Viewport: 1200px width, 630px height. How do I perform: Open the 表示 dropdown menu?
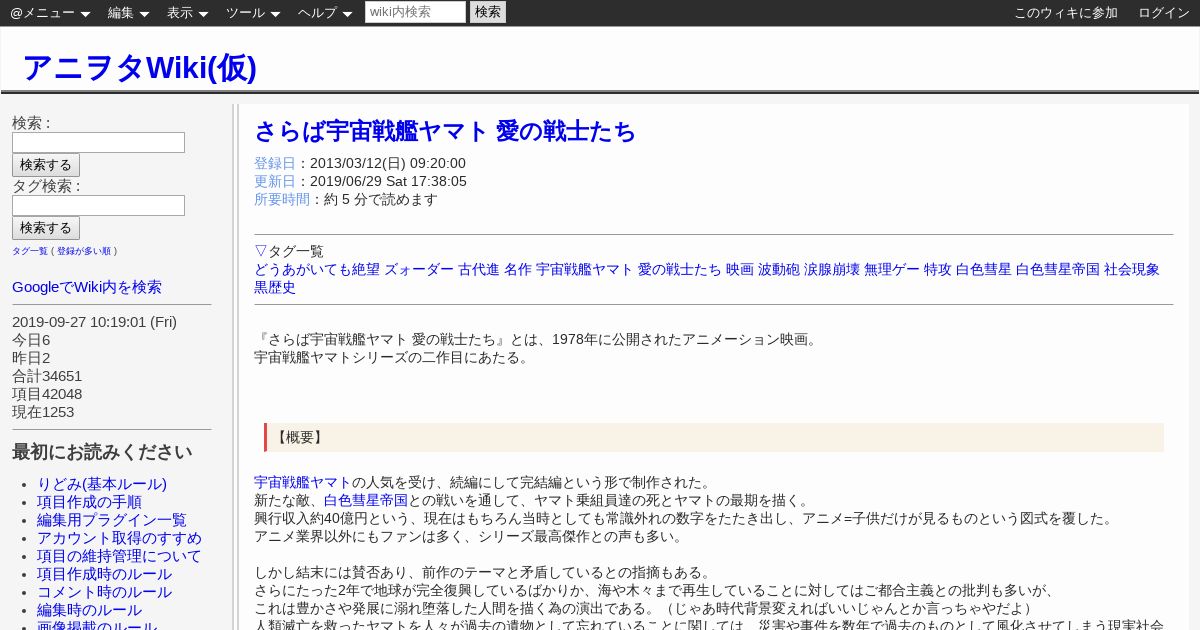pos(188,13)
